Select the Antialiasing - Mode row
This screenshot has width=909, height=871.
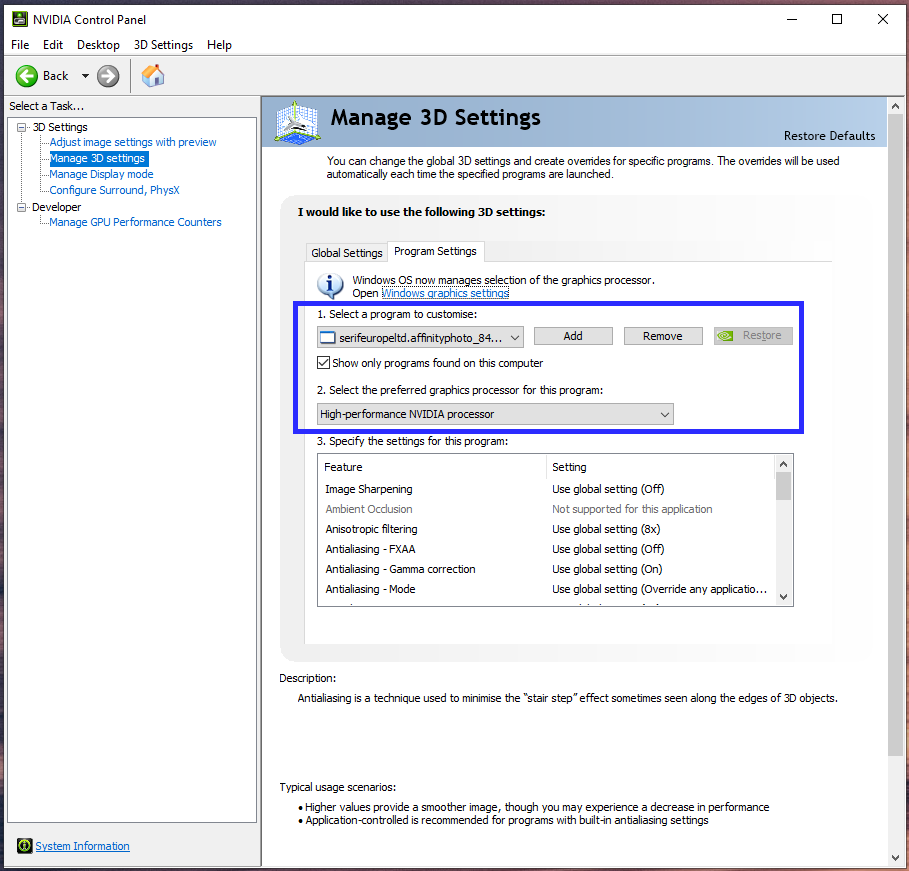(546, 589)
